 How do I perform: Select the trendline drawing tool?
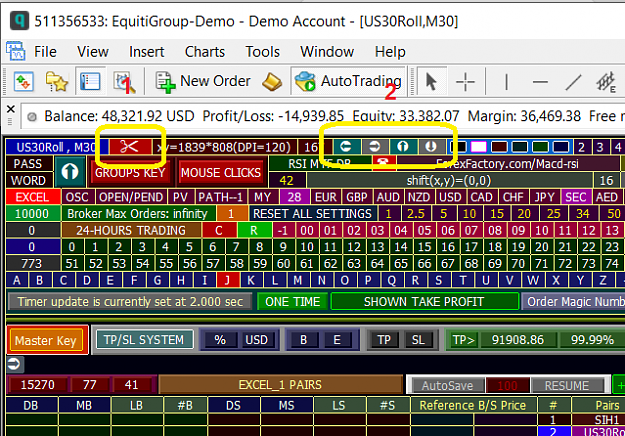(573, 82)
